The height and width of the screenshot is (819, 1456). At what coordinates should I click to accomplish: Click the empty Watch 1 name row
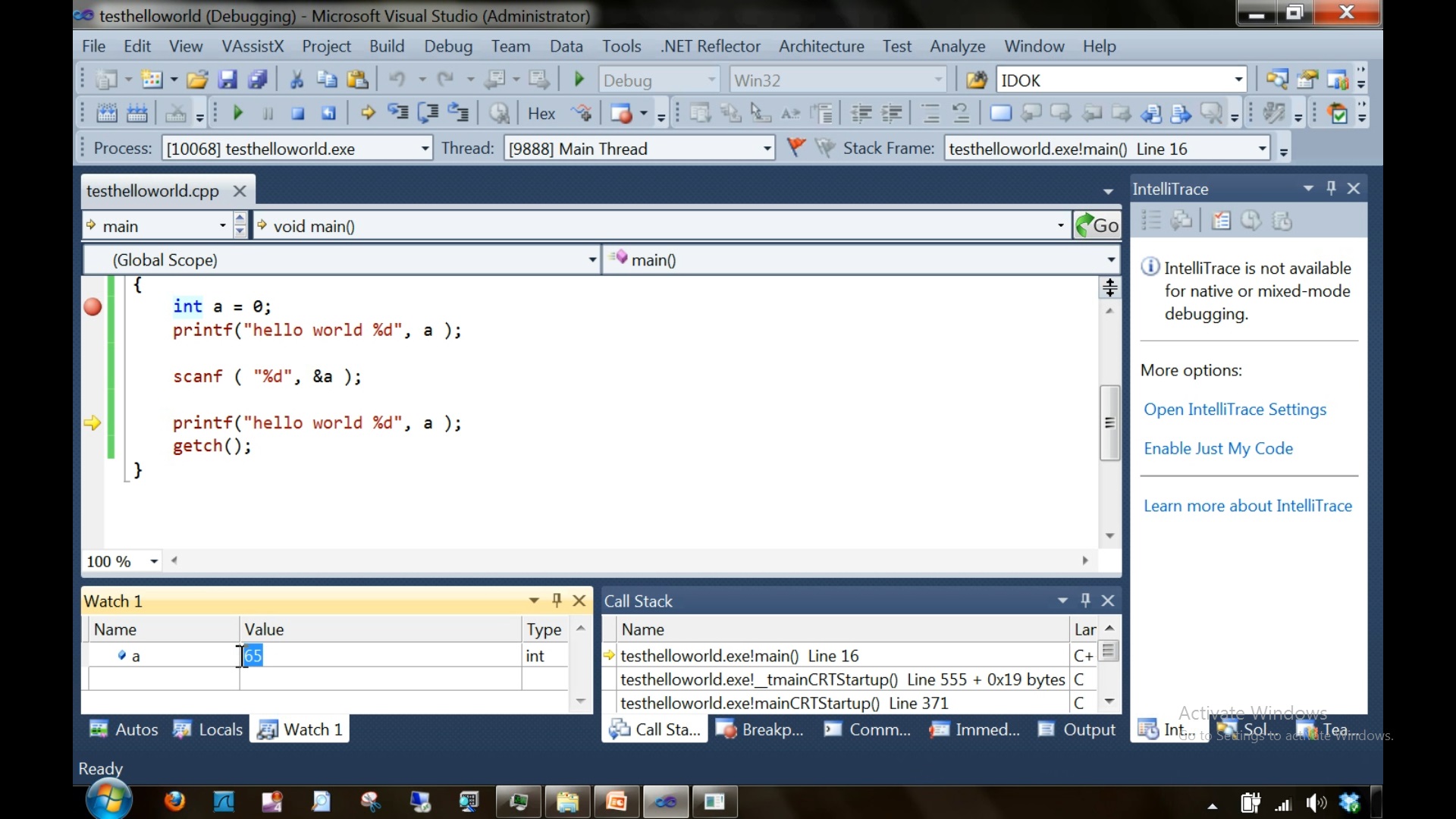tap(164, 679)
